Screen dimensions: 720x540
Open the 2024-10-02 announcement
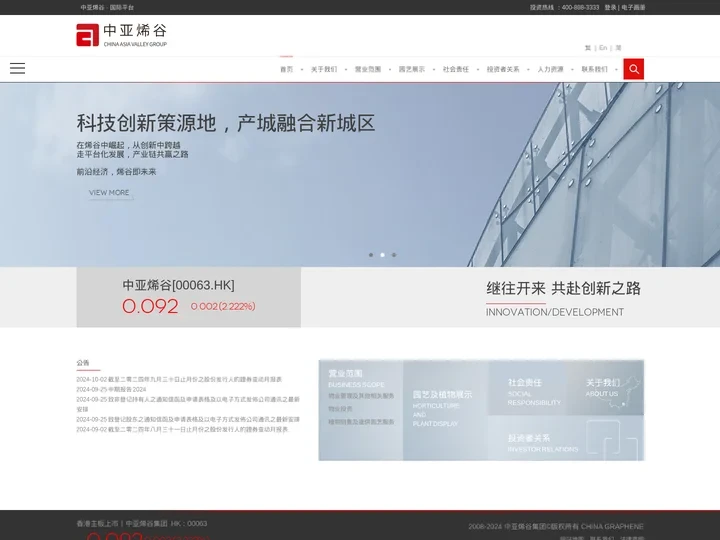[x=179, y=379]
